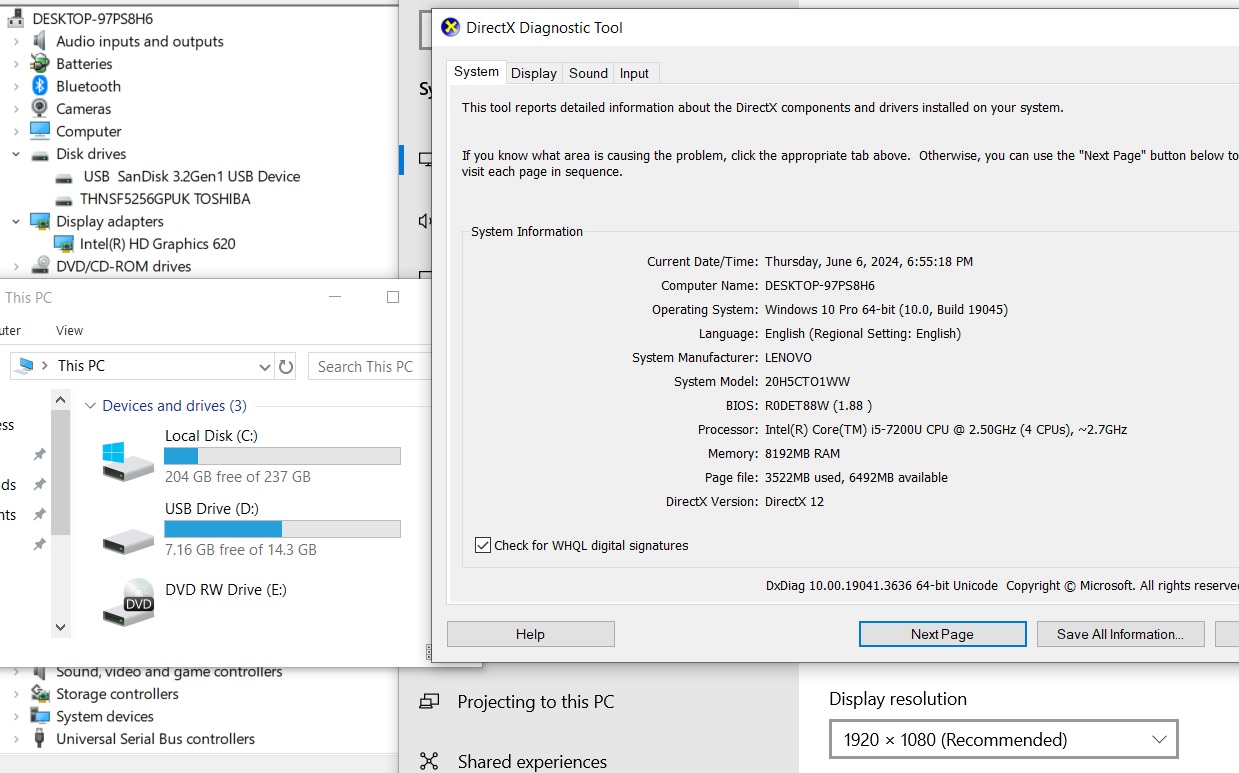
Task: Switch to the Sound tab in DxDiag
Action: [588, 73]
